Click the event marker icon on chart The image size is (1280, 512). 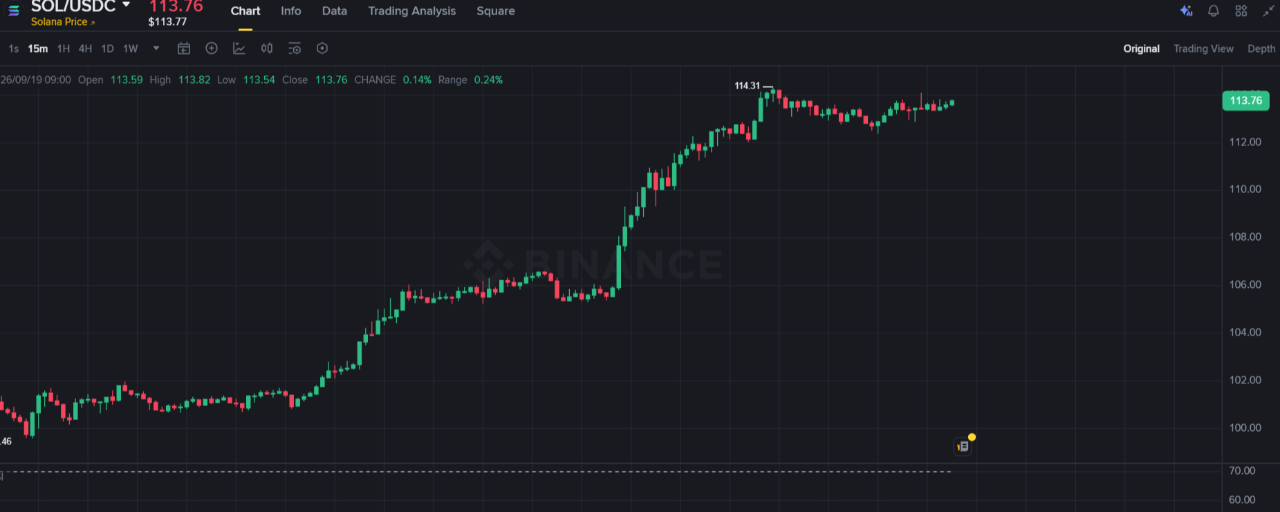(963, 445)
